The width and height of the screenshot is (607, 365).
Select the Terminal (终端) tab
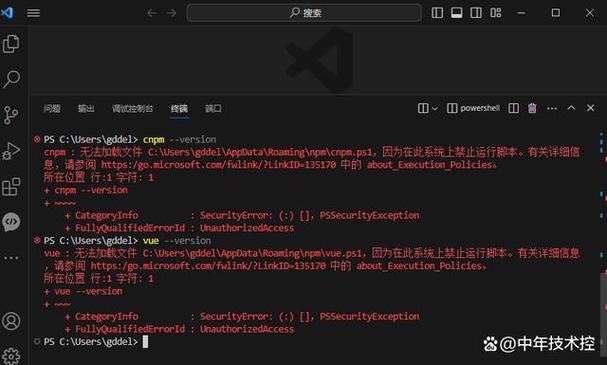point(179,108)
